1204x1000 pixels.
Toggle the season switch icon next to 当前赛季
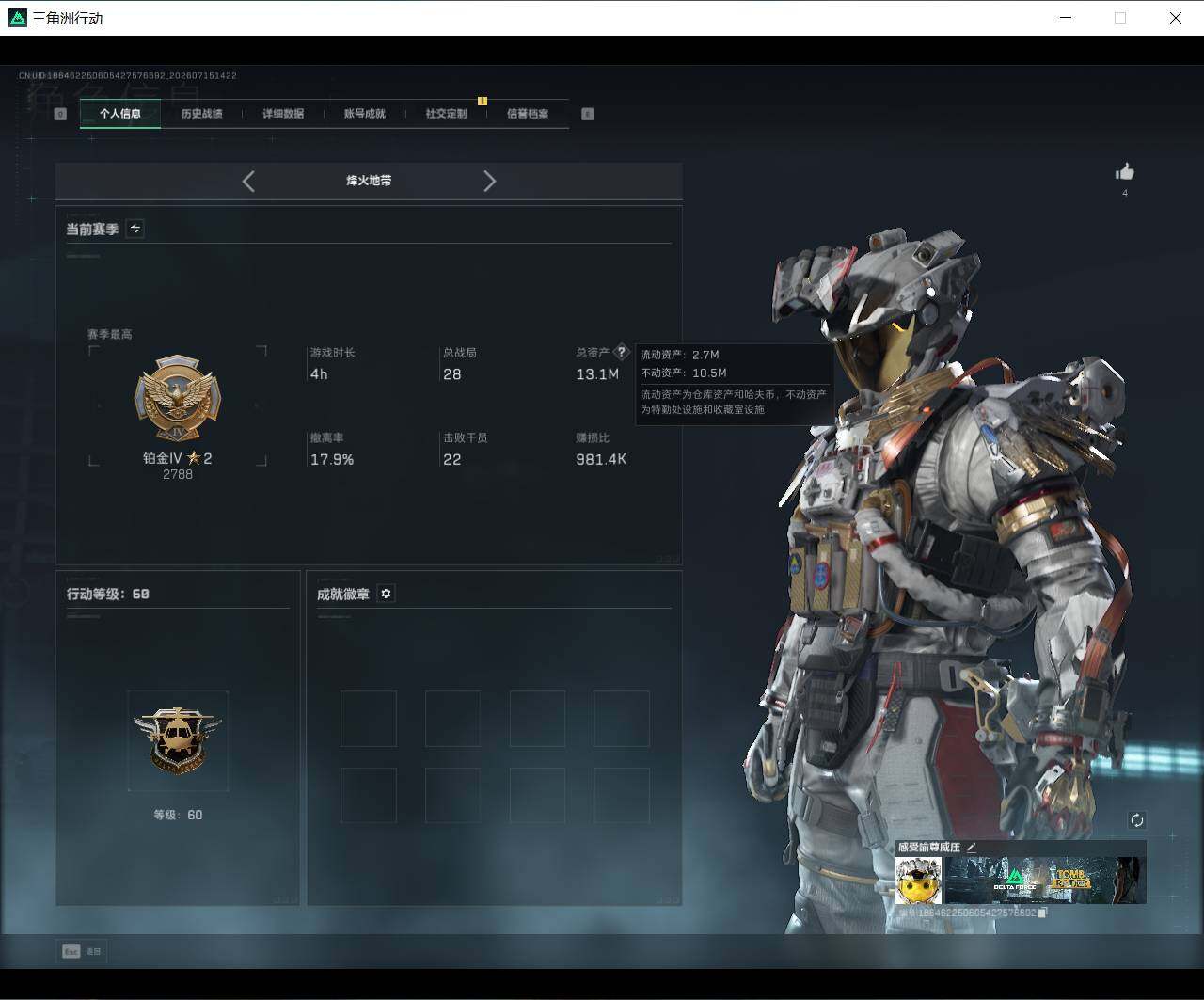(x=135, y=229)
